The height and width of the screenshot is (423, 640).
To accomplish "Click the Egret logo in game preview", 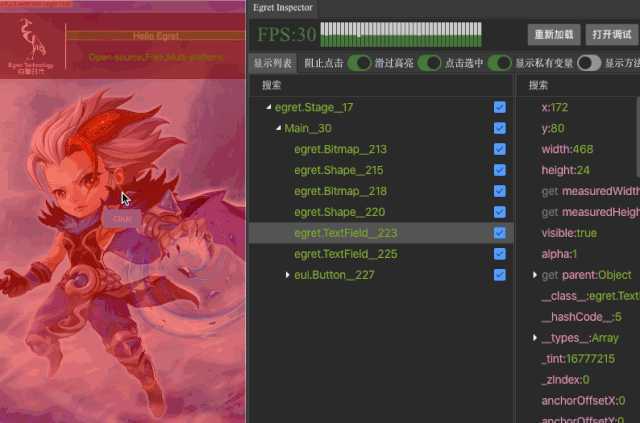I will pos(31,45).
